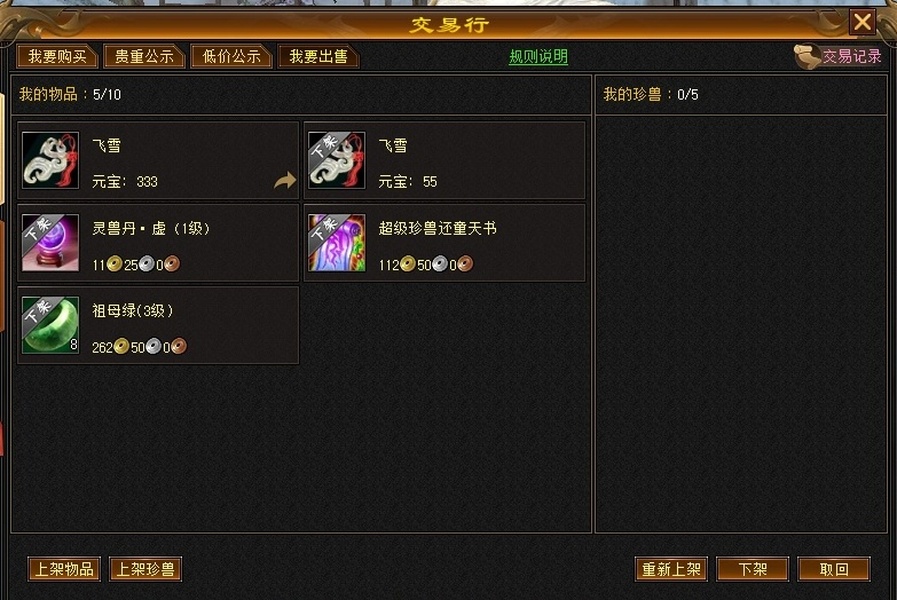Viewport: 897px width, 600px height.
Task: Click the 重新上架 button
Action: click(x=671, y=569)
